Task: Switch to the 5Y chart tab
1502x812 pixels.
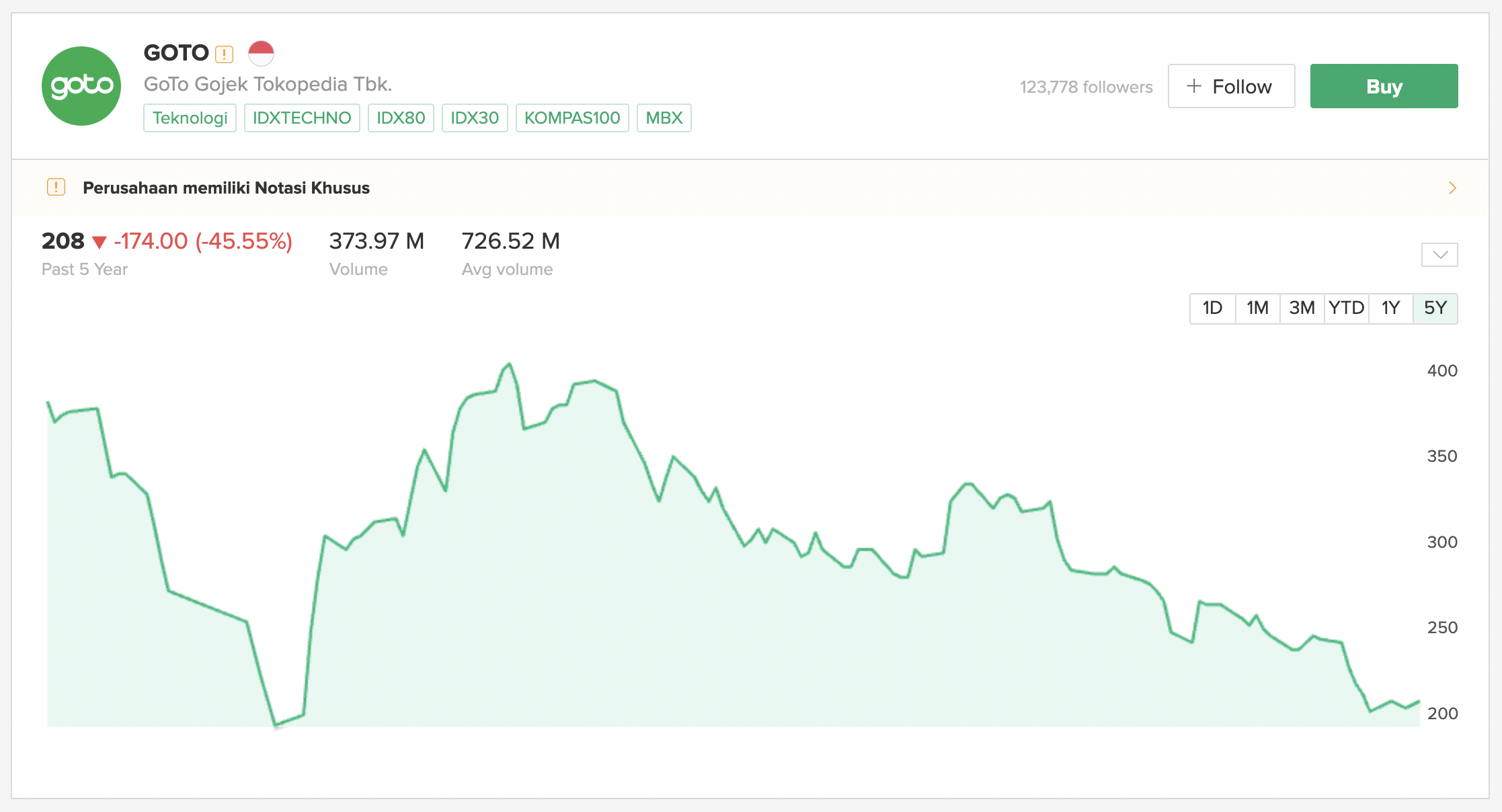Action: click(1435, 308)
